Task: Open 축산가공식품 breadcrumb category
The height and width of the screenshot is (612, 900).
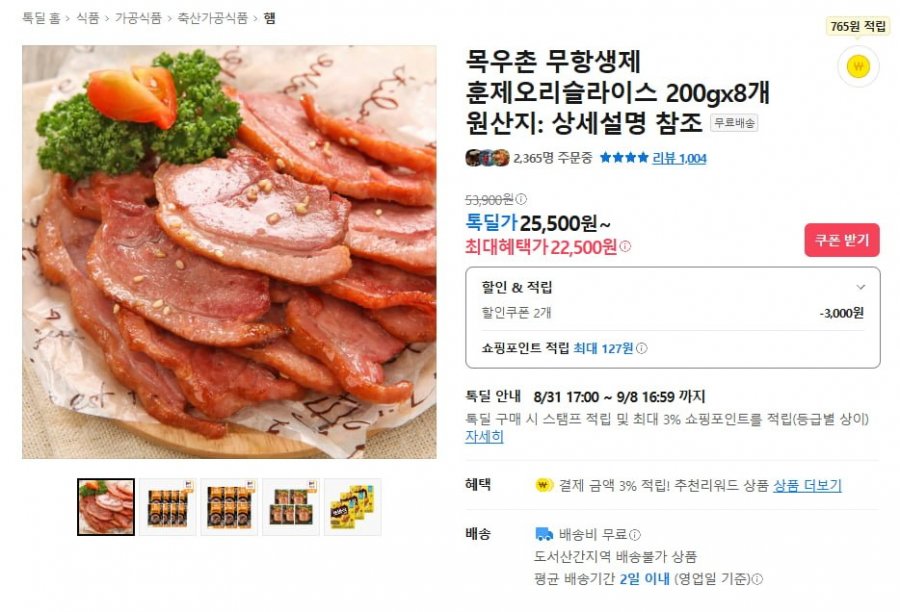Action: [x=212, y=18]
